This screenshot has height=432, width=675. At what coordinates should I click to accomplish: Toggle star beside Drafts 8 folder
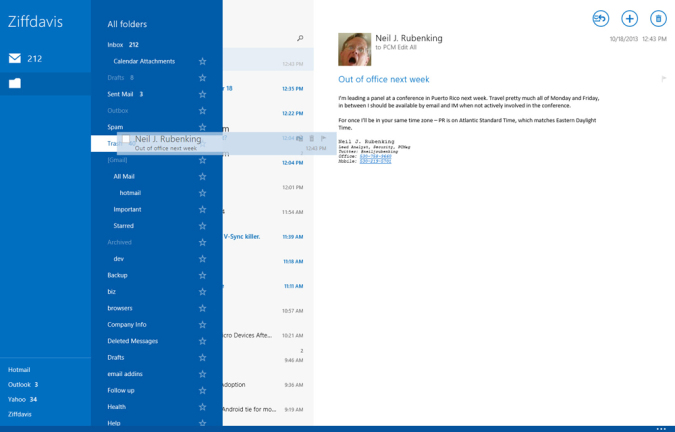202,78
